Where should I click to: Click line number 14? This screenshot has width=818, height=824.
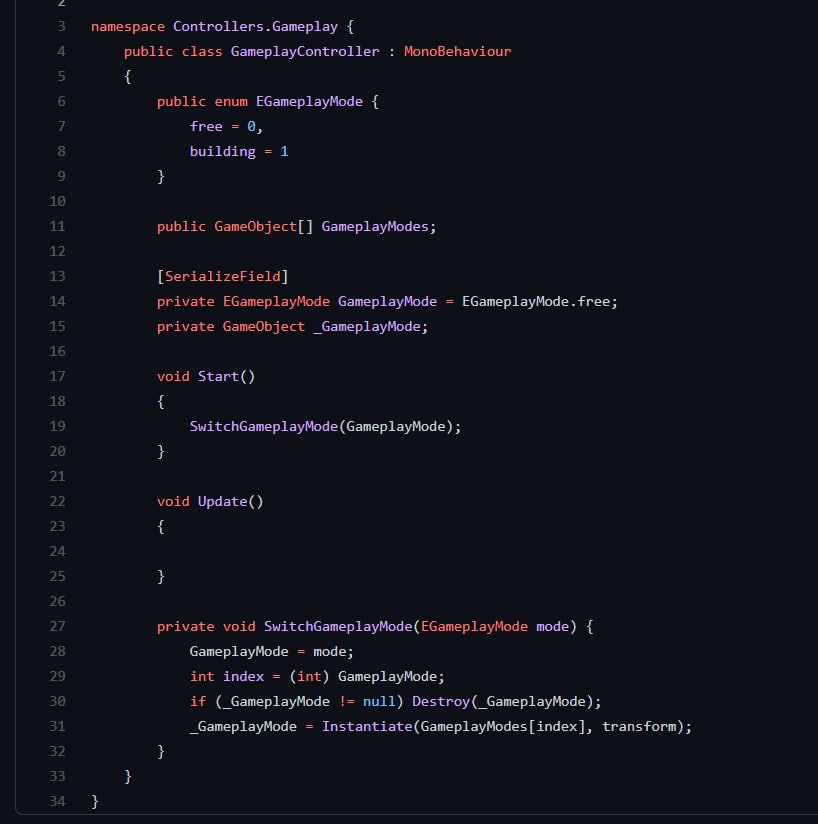tap(57, 302)
